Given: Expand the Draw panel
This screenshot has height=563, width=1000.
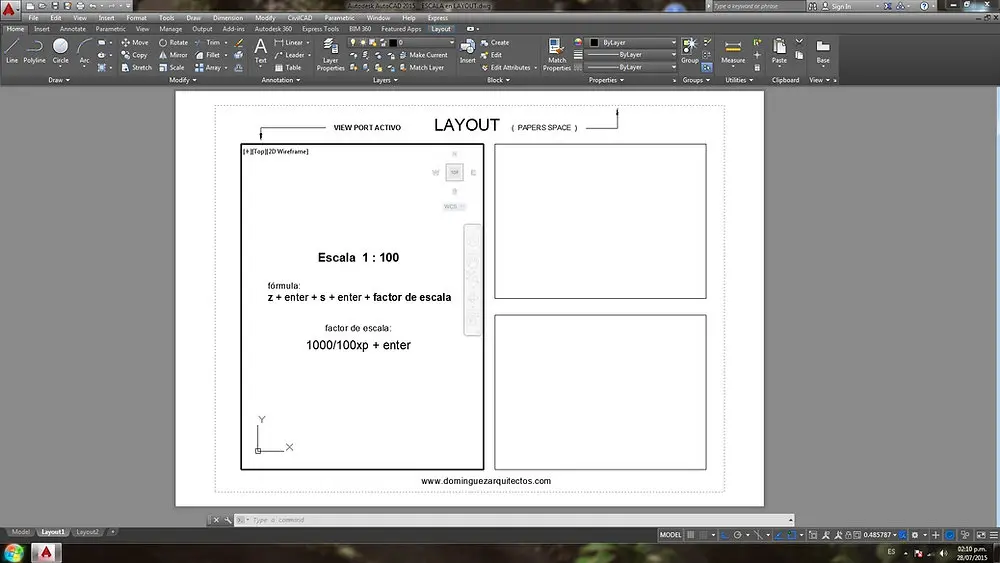Looking at the screenshot, I should coord(59,80).
